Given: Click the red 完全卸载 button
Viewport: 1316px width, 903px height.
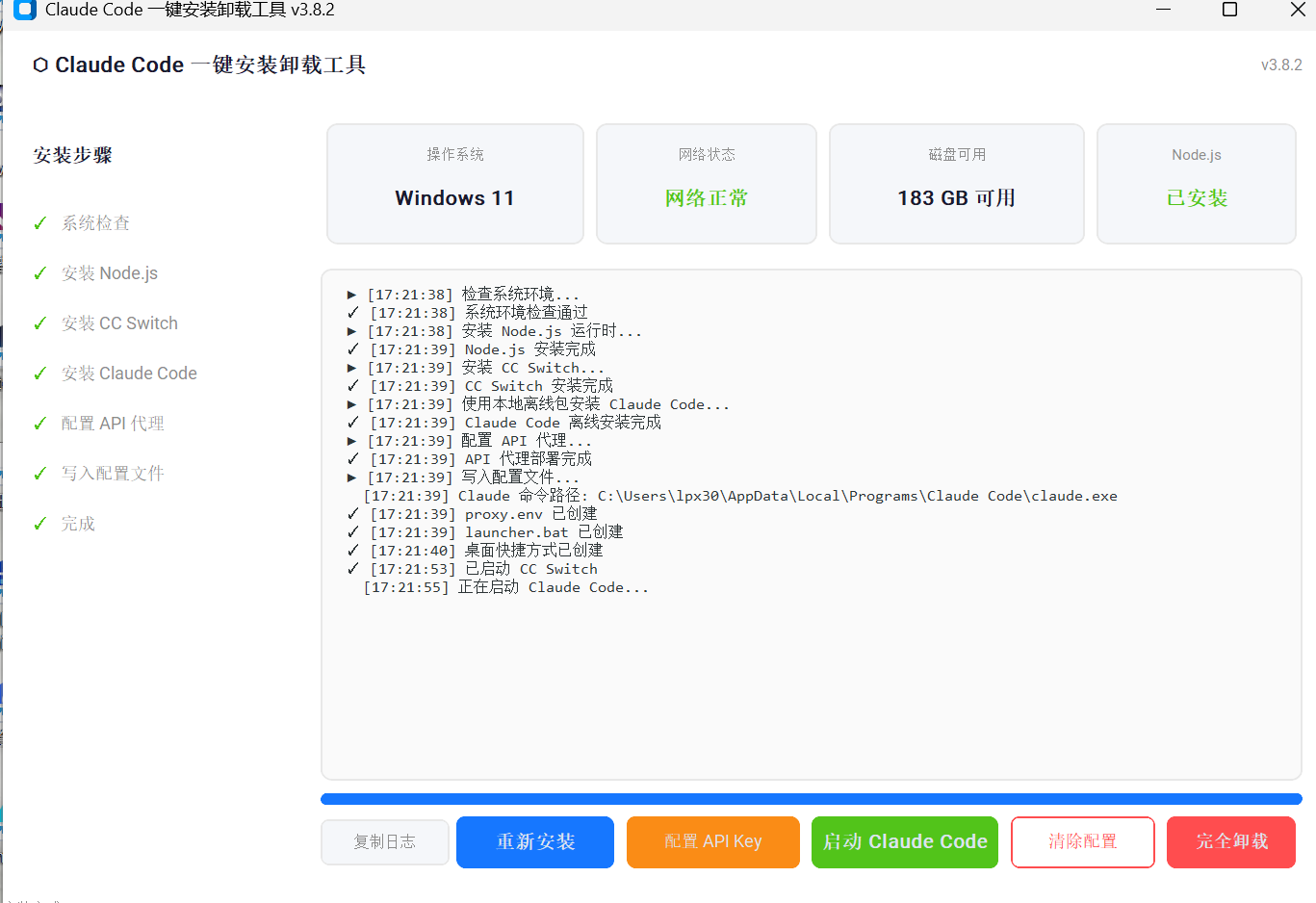Looking at the screenshot, I should coord(1231,842).
